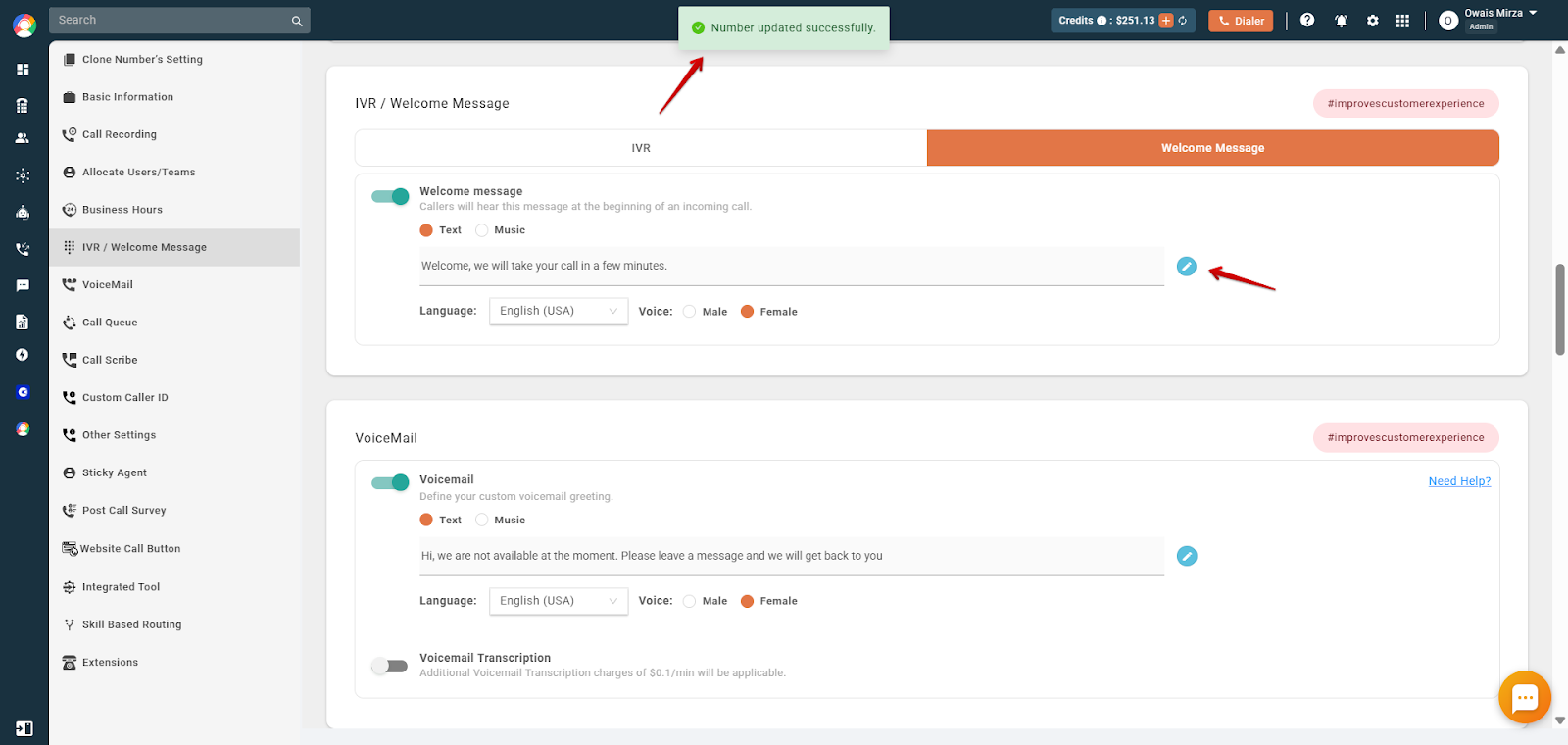Choose Female voice for welcome message
This screenshot has width=1568, height=745.
[748, 312]
